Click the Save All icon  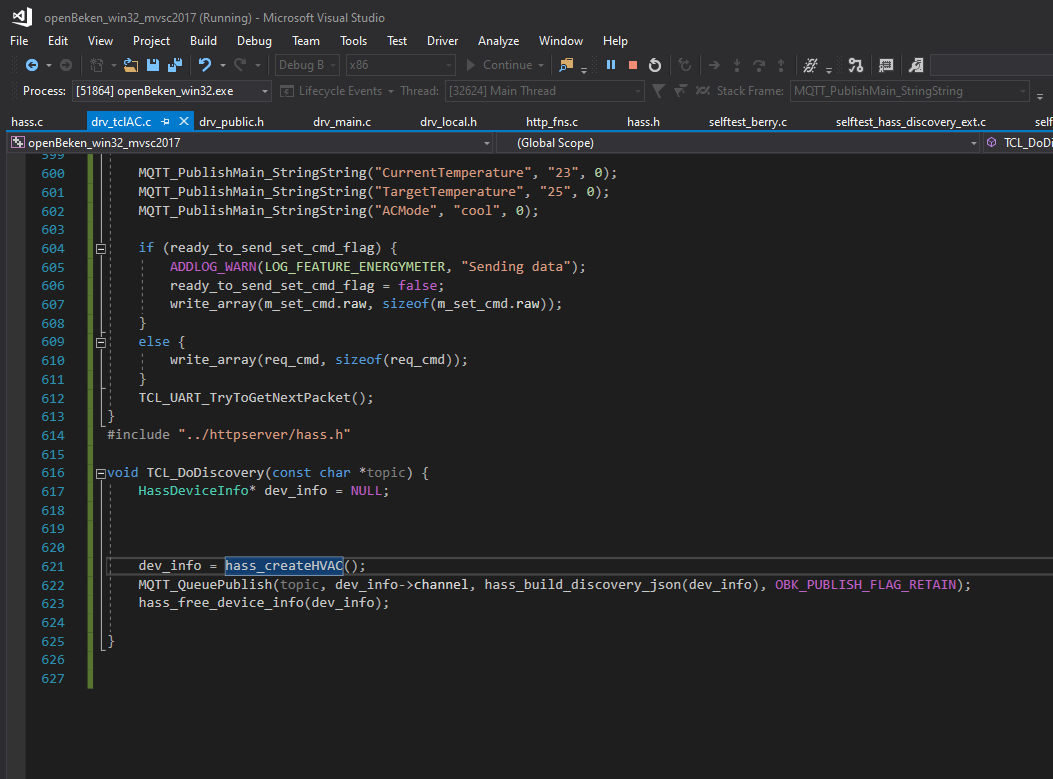click(173, 65)
